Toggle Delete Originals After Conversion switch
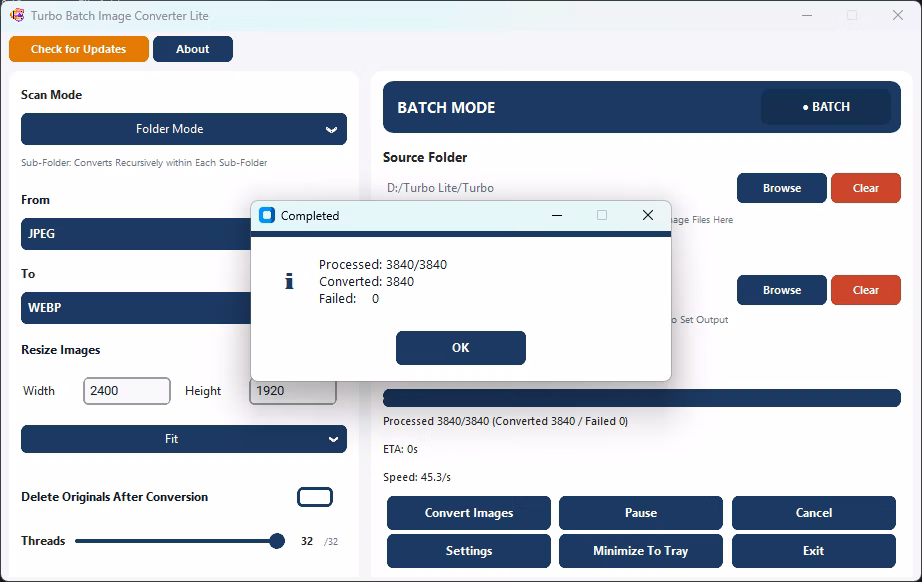Viewport: 922px width, 582px height. tap(315, 497)
